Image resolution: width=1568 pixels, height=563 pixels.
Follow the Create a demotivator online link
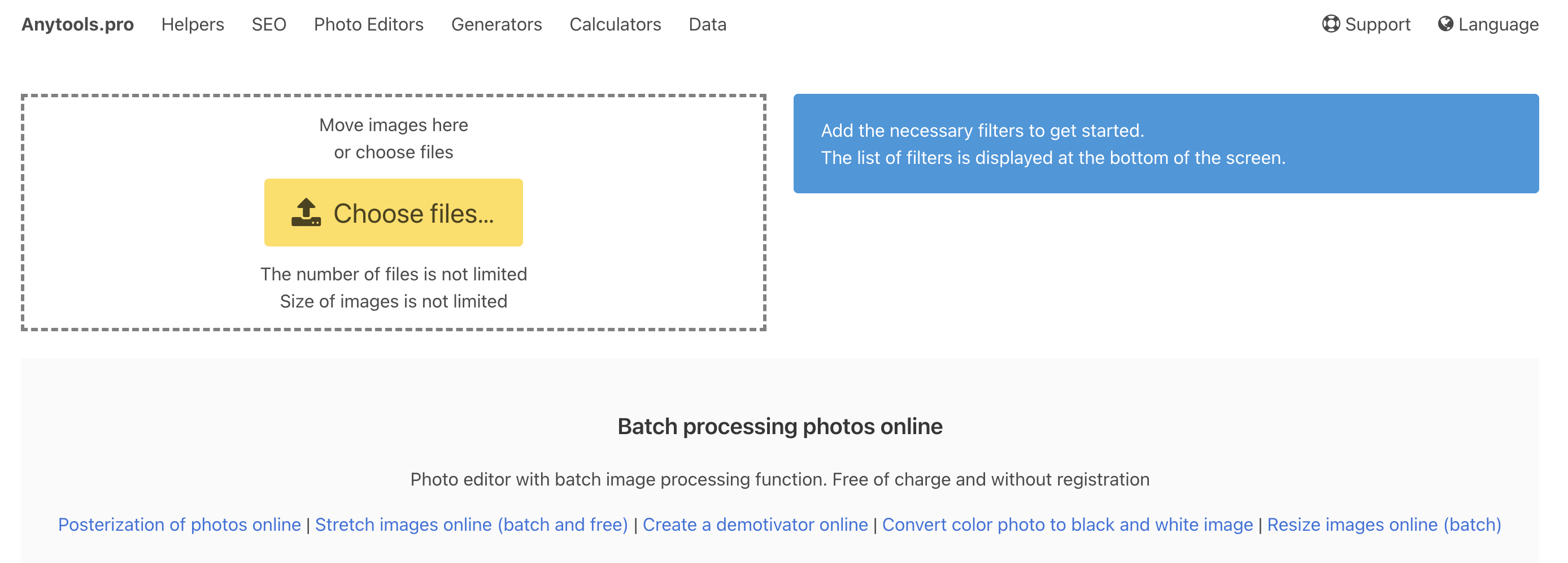(755, 525)
